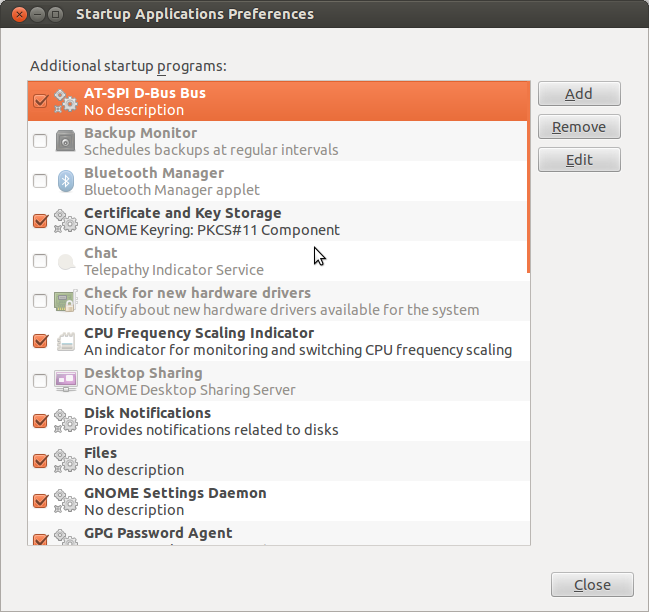649x612 pixels.
Task: Click the Files gears icon
Action: click(x=65, y=461)
